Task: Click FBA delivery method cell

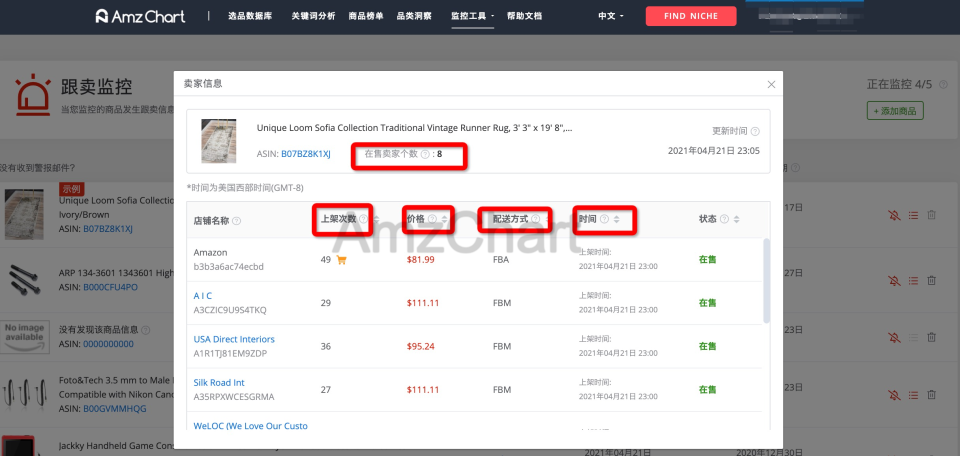Action: (501, 260)
